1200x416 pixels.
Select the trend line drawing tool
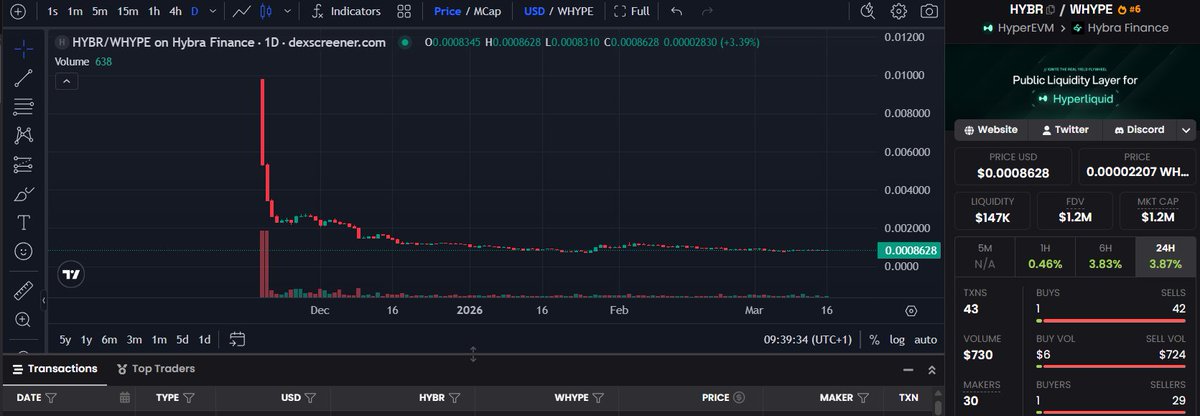[x=23, y=76]
